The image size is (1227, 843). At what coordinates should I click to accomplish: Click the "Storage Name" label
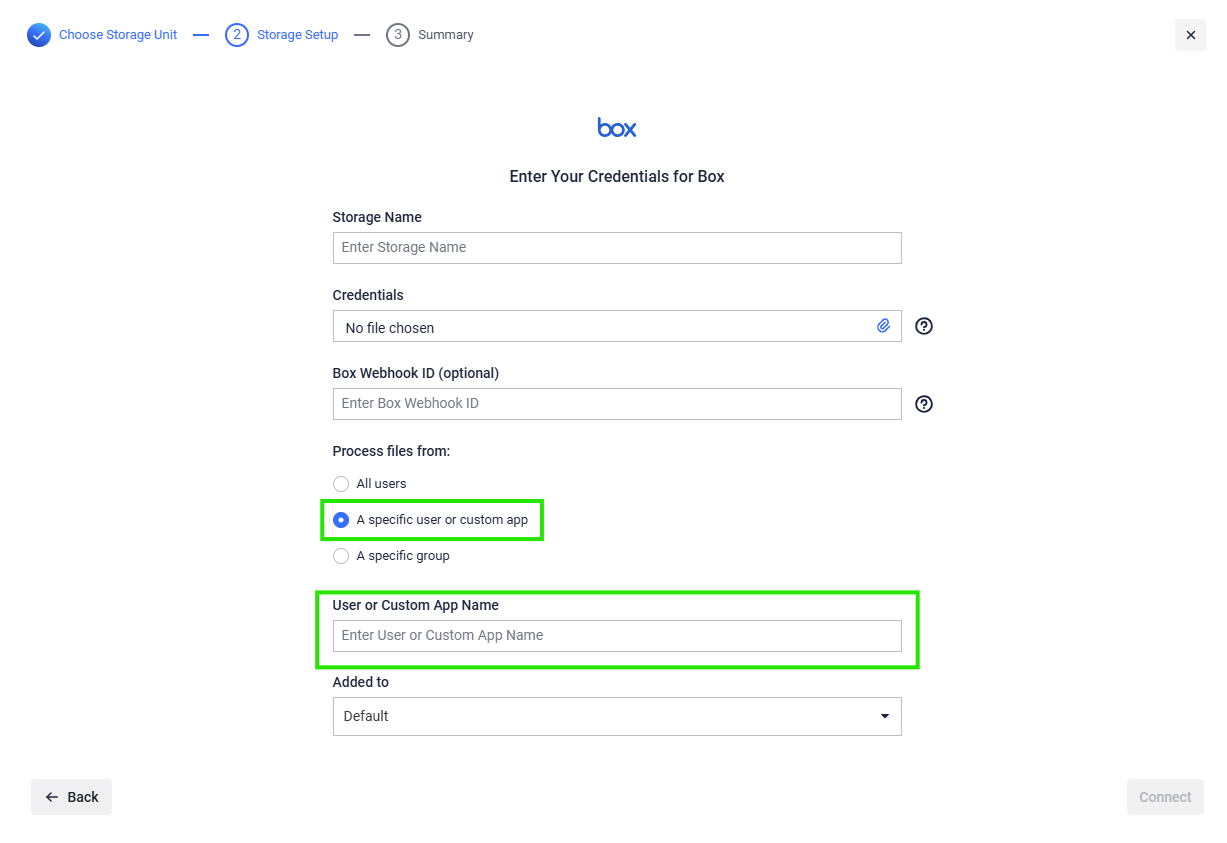[377, 217]
